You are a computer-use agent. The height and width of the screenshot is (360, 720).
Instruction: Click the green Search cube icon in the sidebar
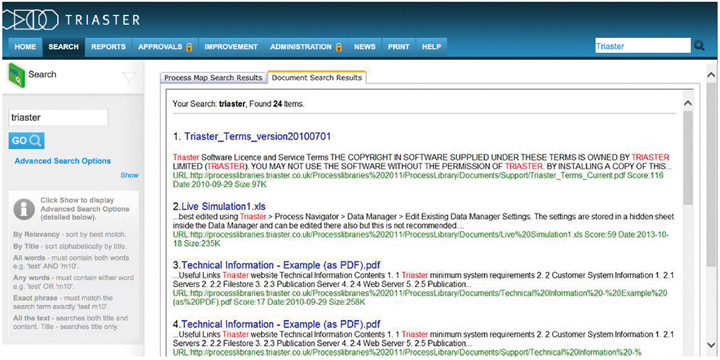(17, 75)
